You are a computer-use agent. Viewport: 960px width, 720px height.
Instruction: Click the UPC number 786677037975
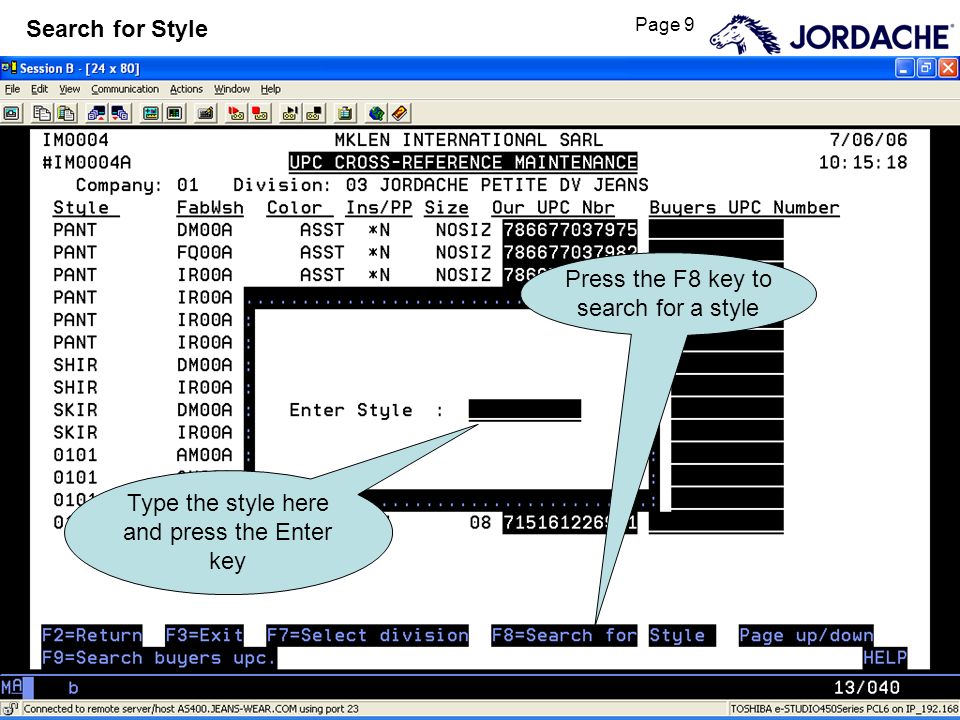click(x=570, y=230)
